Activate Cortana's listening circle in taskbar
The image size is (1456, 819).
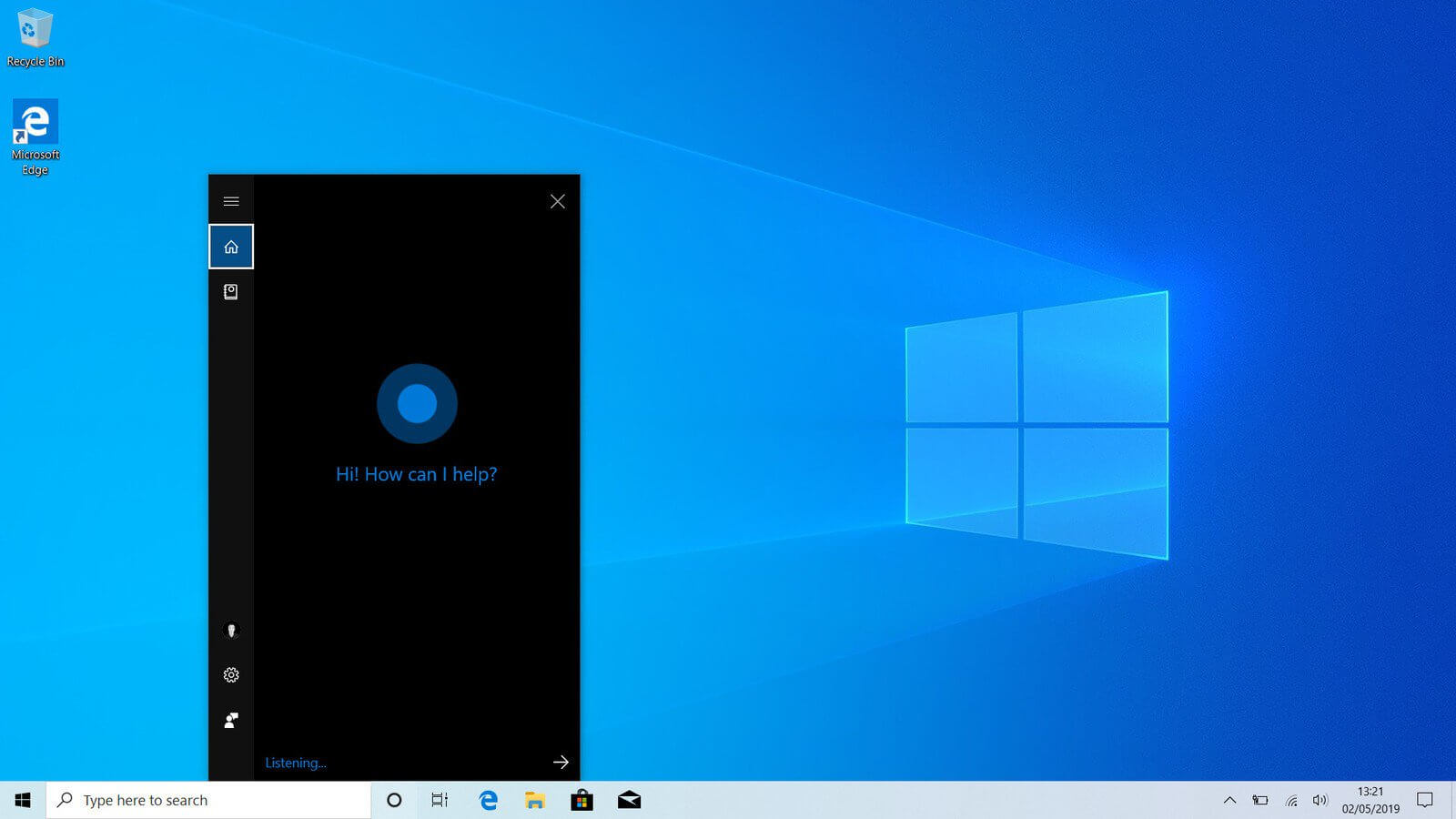point(394,800)
